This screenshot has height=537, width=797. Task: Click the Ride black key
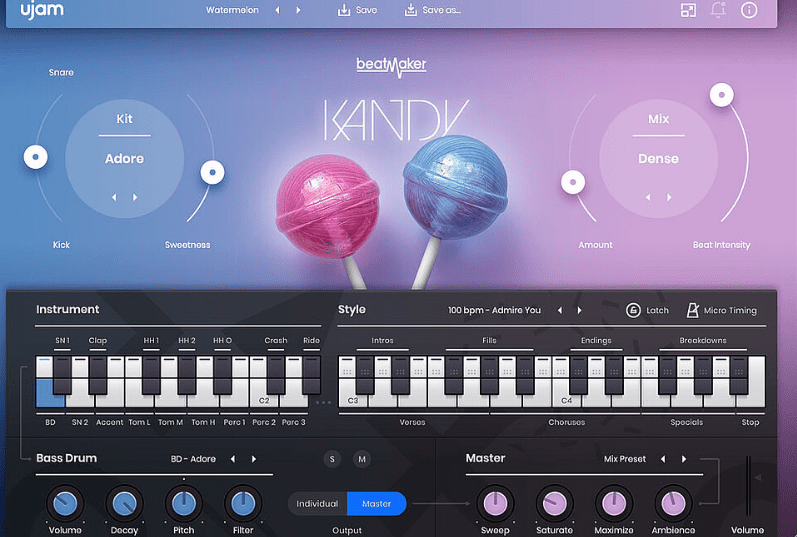pyautogui.click(x=312, y=375)
